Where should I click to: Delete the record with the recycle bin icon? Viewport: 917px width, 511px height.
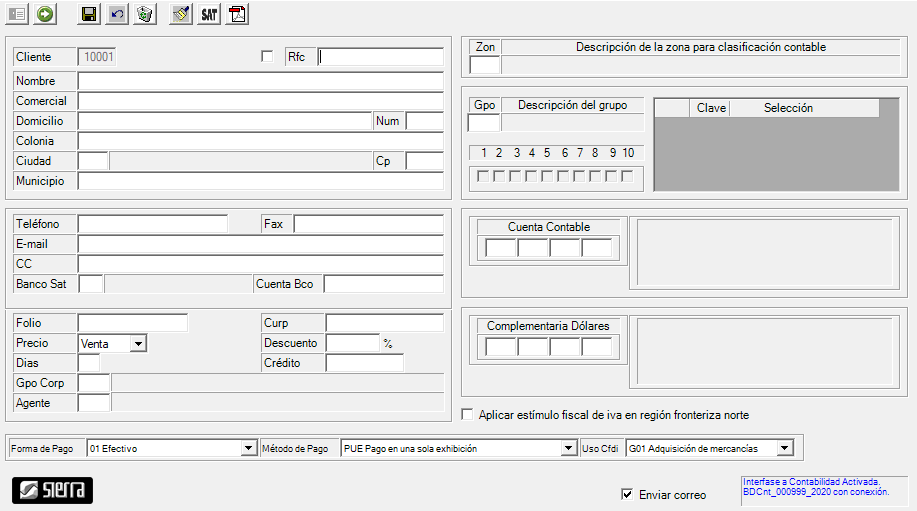coord(145,14)
